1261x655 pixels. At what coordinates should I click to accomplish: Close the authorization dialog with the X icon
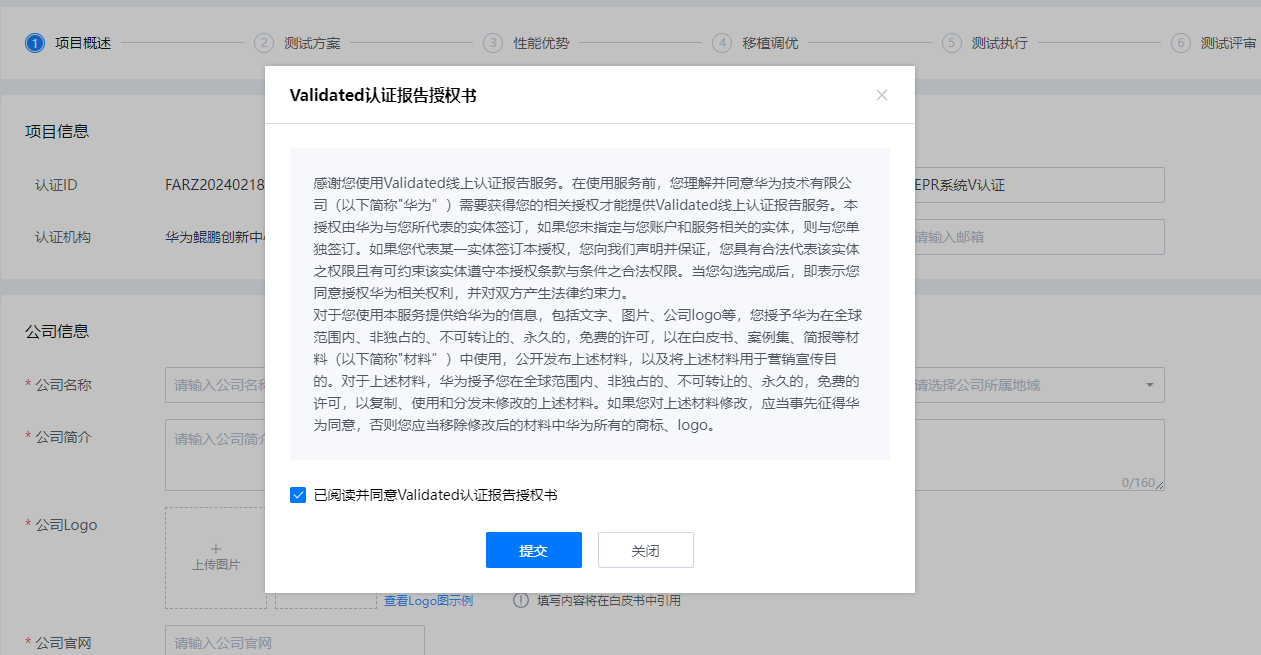click(881, 95)
